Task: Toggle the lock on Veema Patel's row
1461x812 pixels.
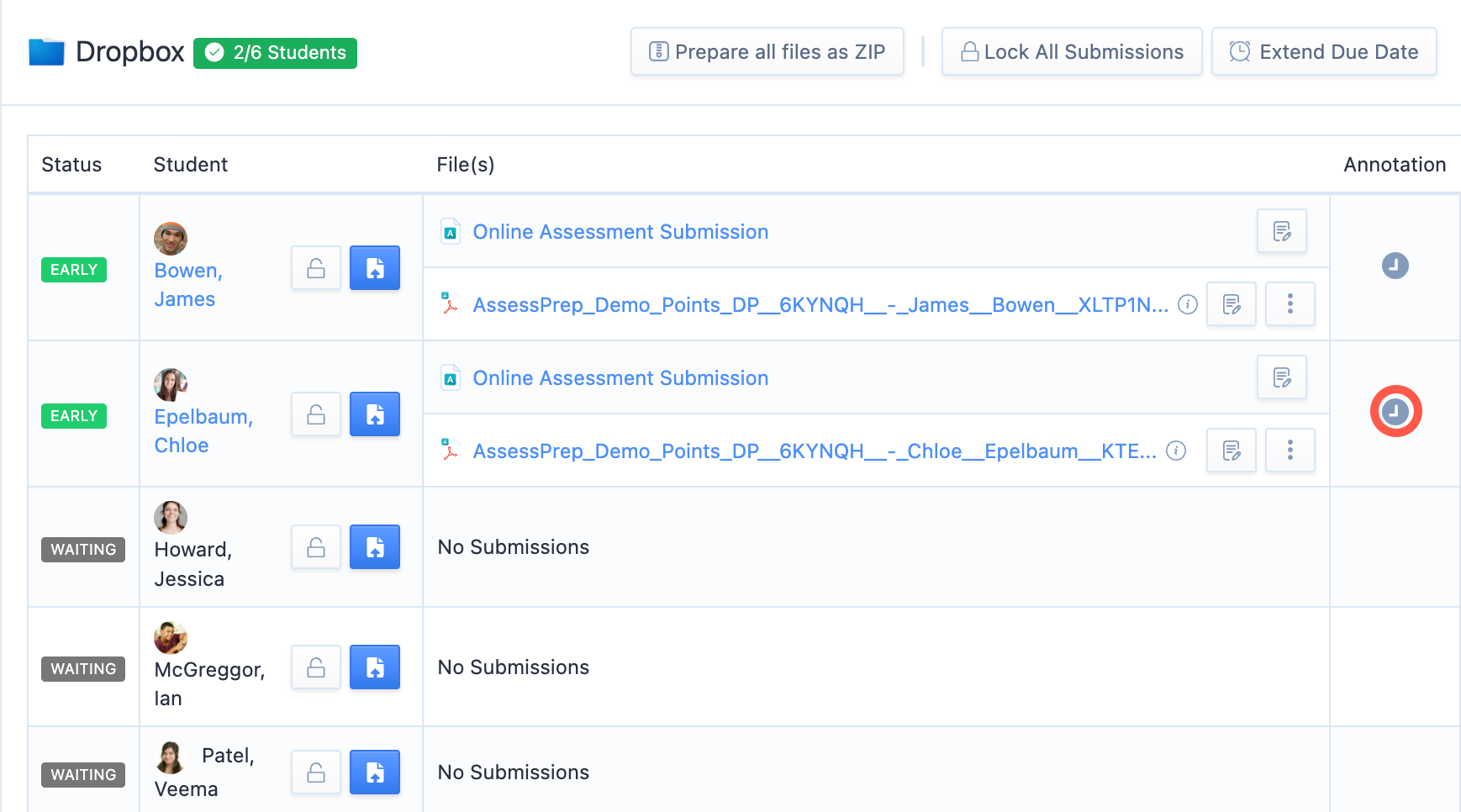Action: [x=315, y=772]
